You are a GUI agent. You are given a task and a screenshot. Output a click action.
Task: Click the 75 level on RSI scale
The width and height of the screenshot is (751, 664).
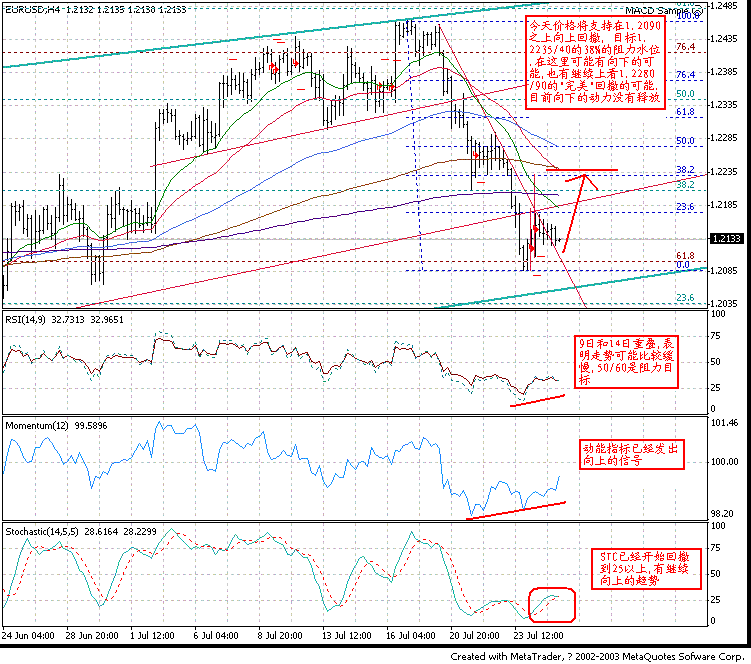point(715,336)
